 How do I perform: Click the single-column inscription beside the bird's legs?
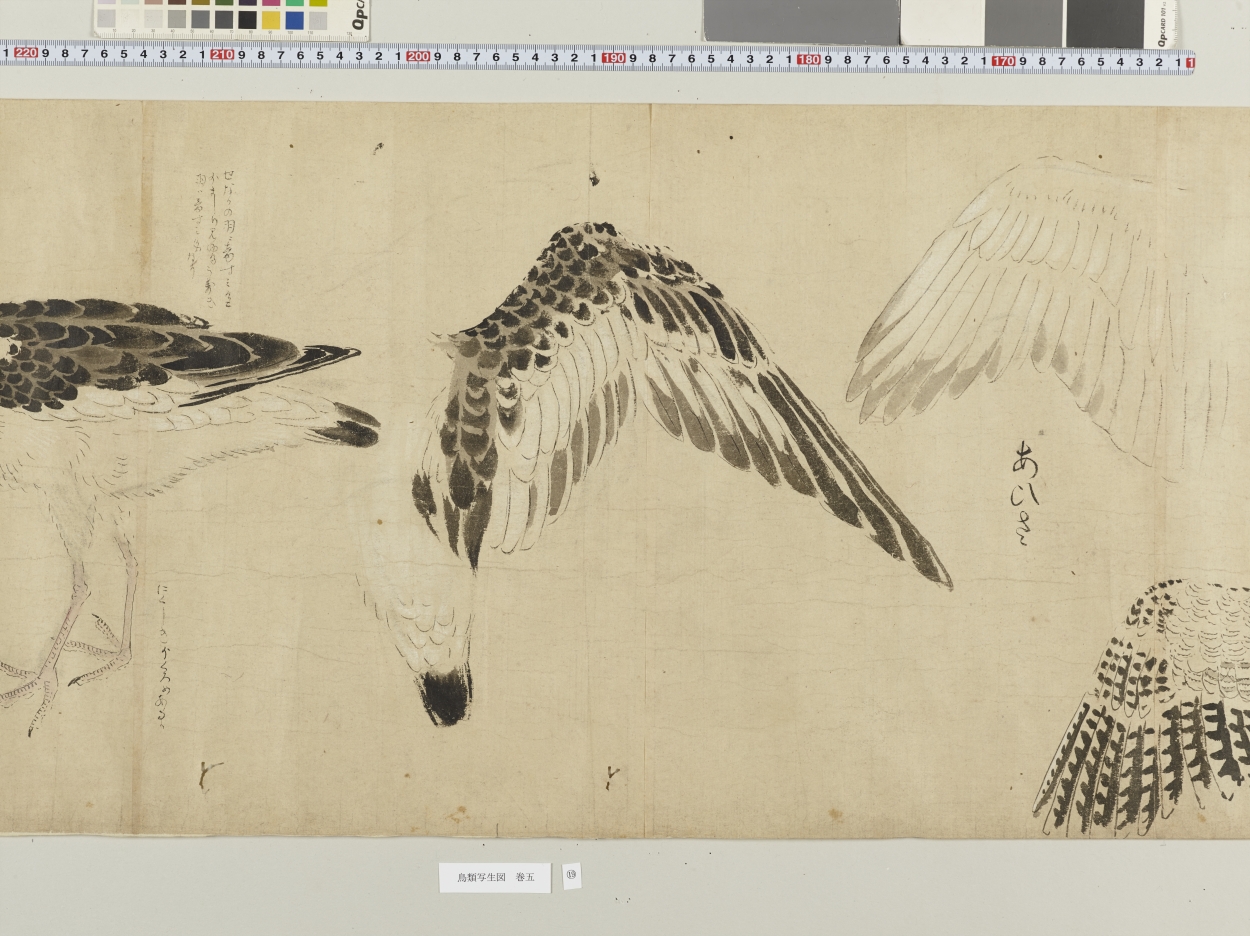(x=165, y=658)
